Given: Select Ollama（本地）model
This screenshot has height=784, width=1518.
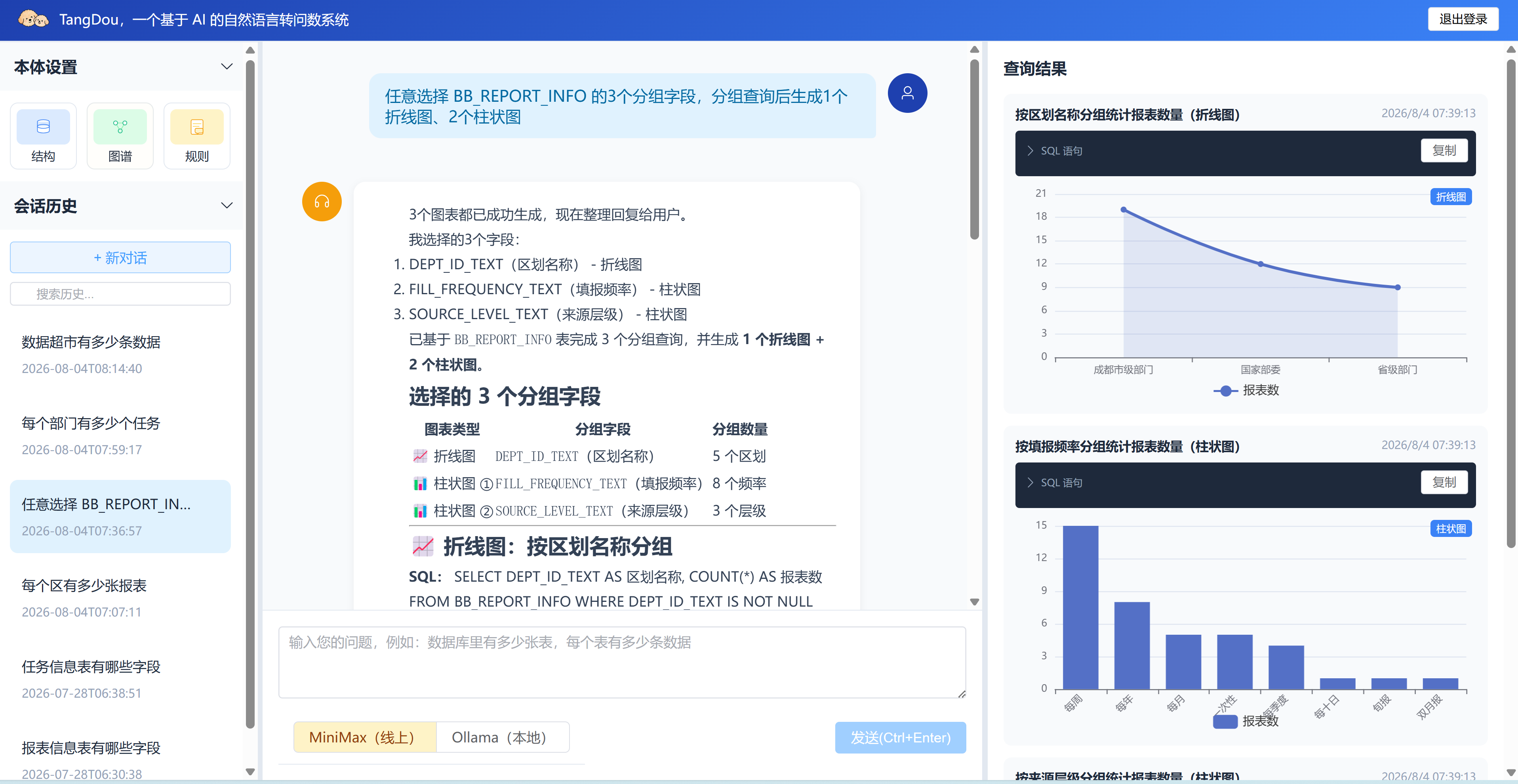Looking at the screenshot, I should [502, 737].
